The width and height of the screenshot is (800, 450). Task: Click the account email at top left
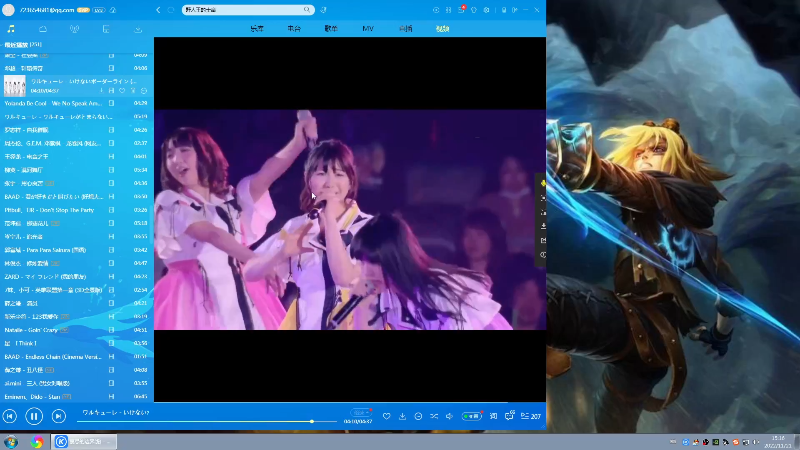pos(47,10)
